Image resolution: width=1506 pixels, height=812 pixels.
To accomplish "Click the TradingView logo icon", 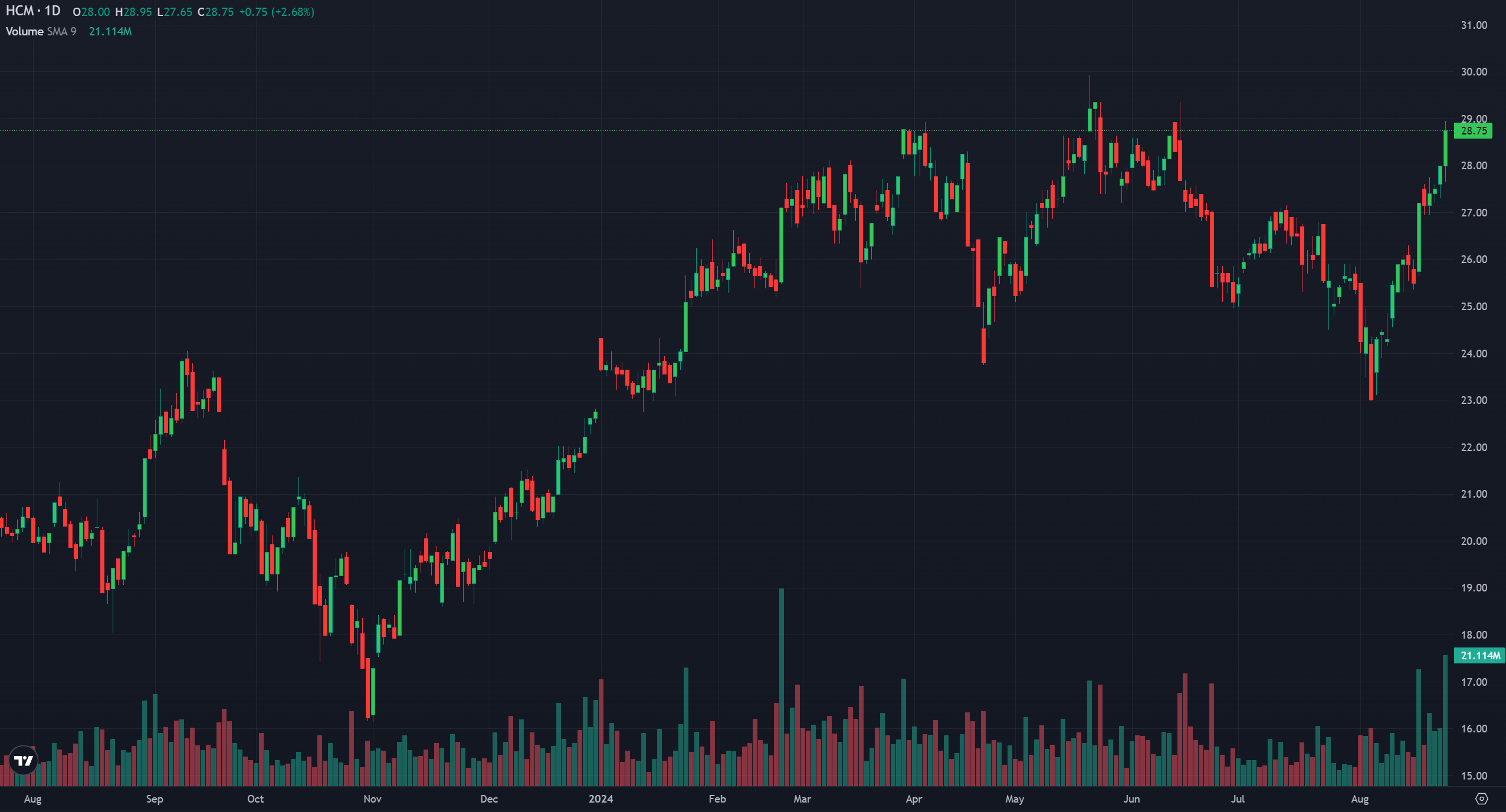I will coord(24,761).
